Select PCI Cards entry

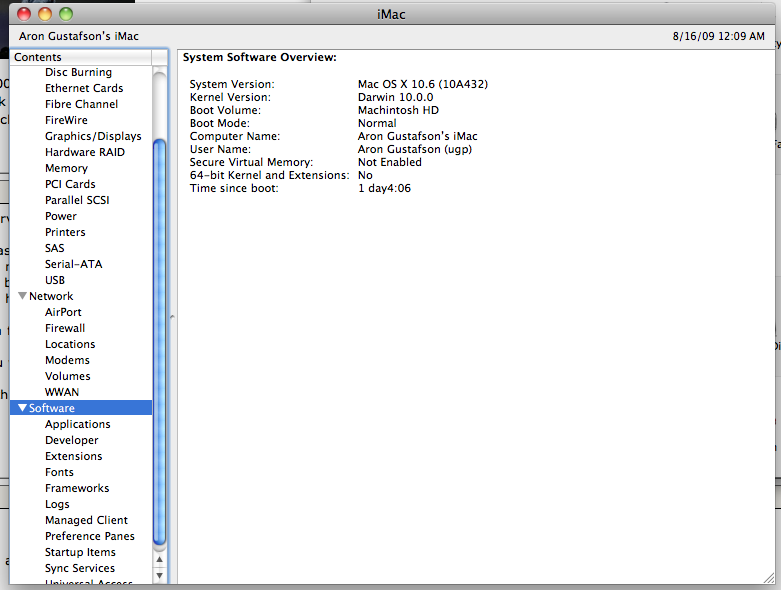[x=70, y=184]
